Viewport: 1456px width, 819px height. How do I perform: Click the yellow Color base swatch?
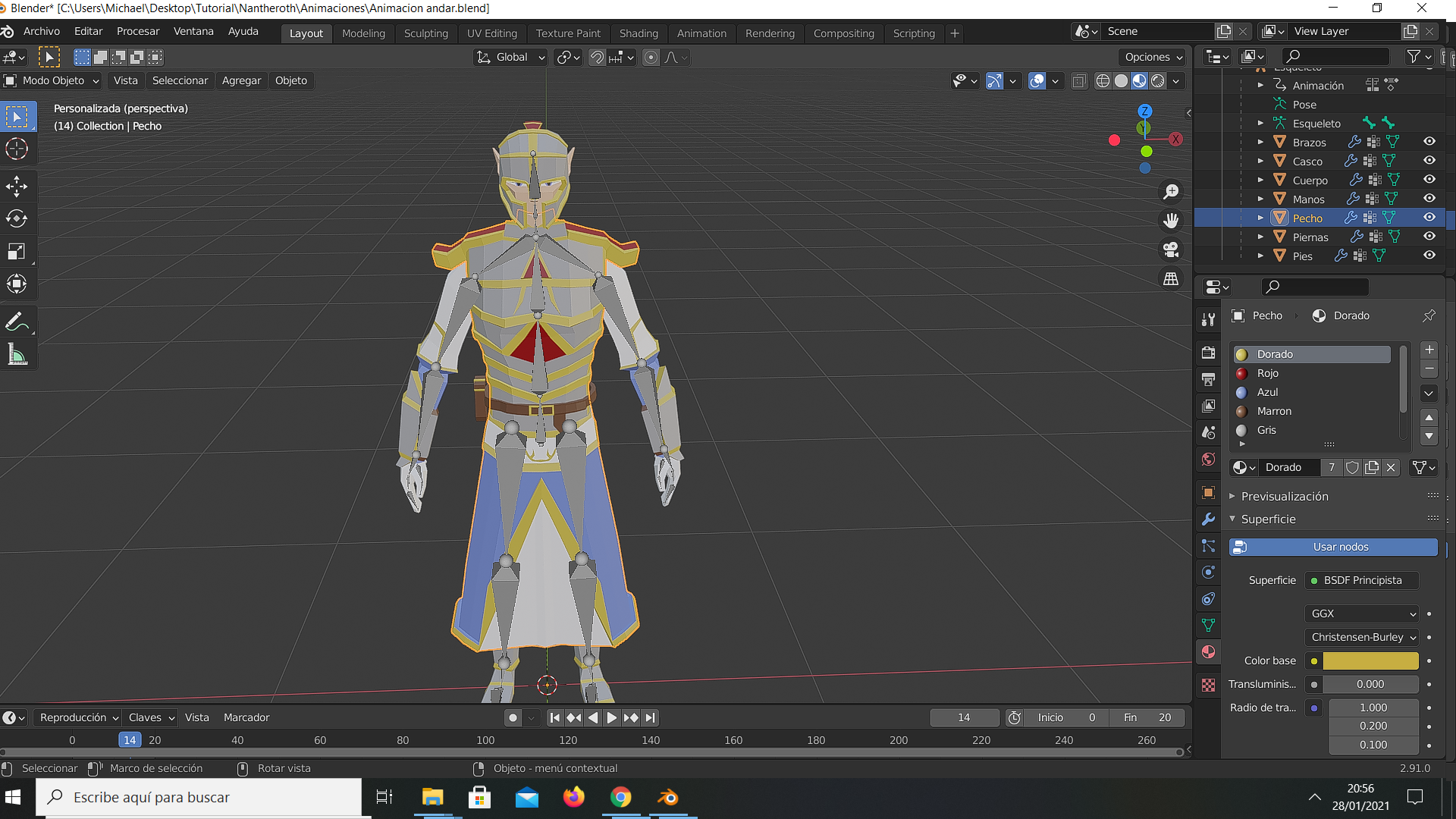[x=1370, y=661]
